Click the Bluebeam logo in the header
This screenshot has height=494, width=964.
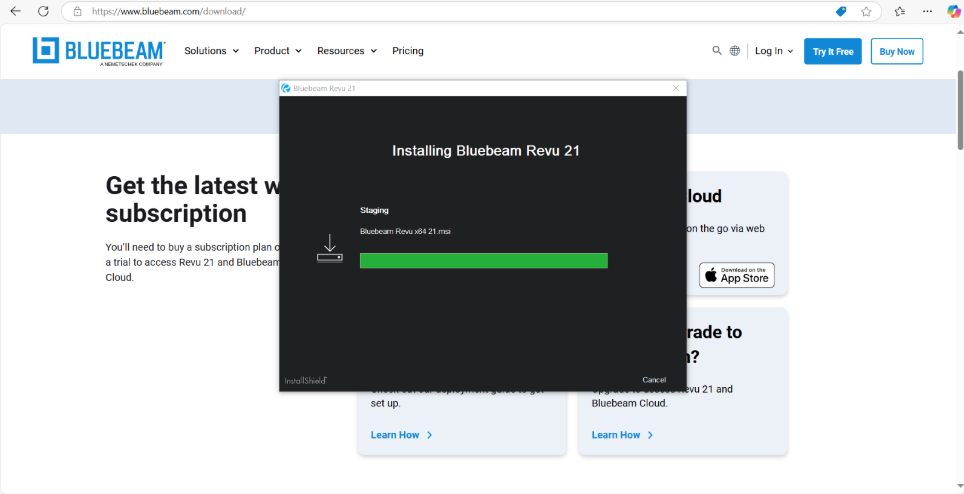pyautogui.click(x=98, y=51)
